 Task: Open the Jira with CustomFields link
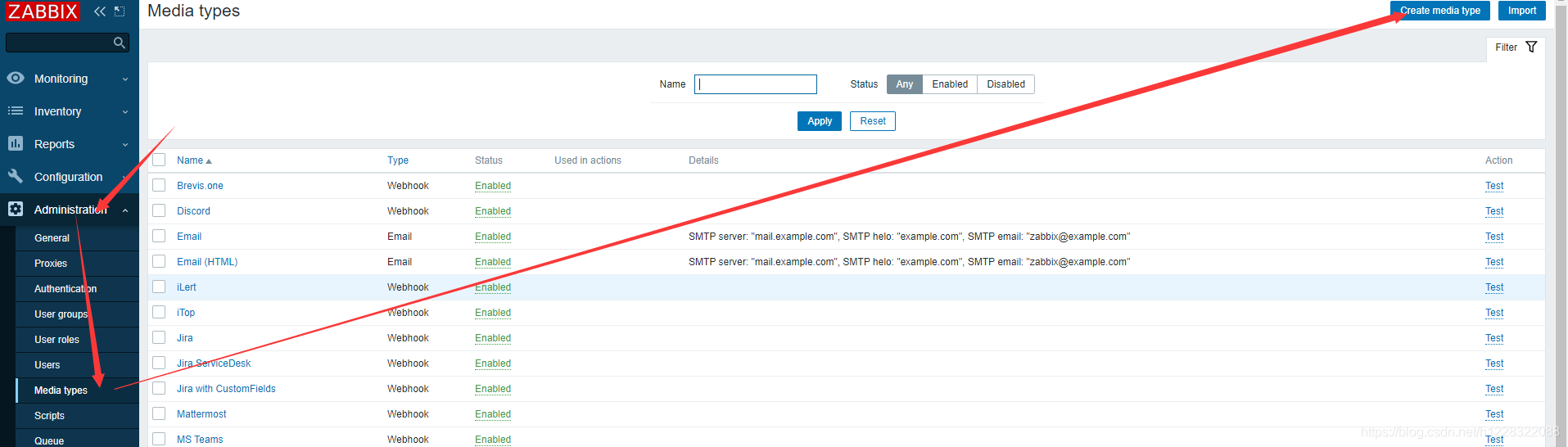pyautogui.click(x=226, y=389)
